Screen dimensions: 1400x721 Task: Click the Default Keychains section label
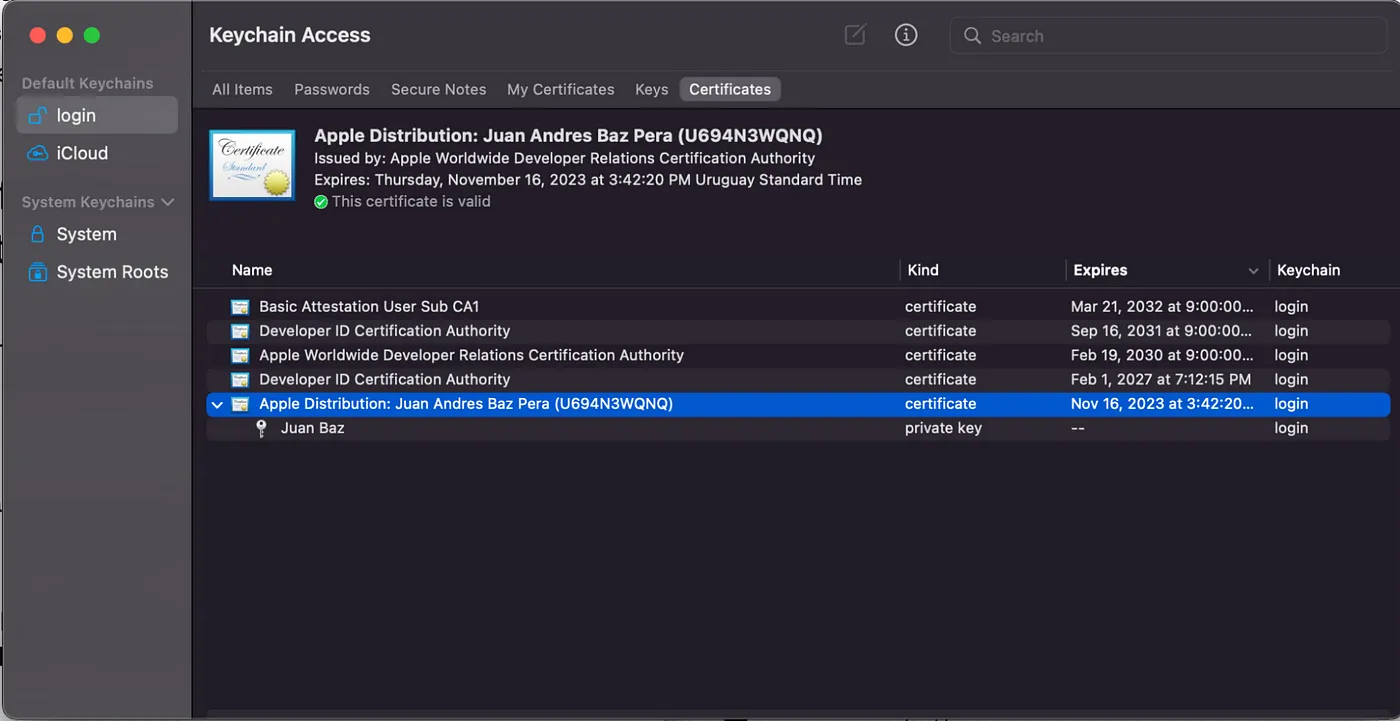pyautogui.click(x=88, y=83)
